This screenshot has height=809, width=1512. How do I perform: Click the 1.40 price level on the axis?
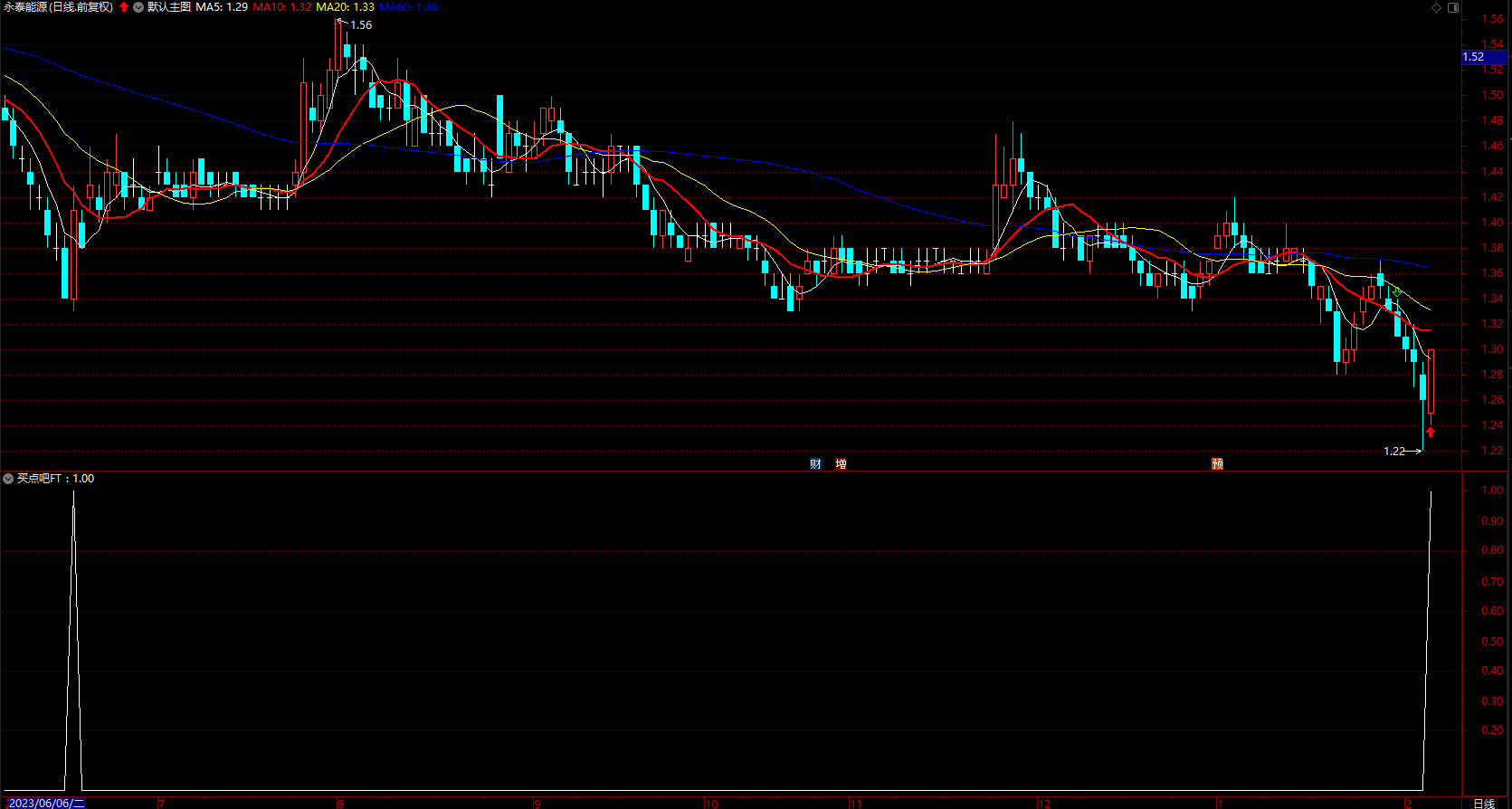click(1492, 223)
